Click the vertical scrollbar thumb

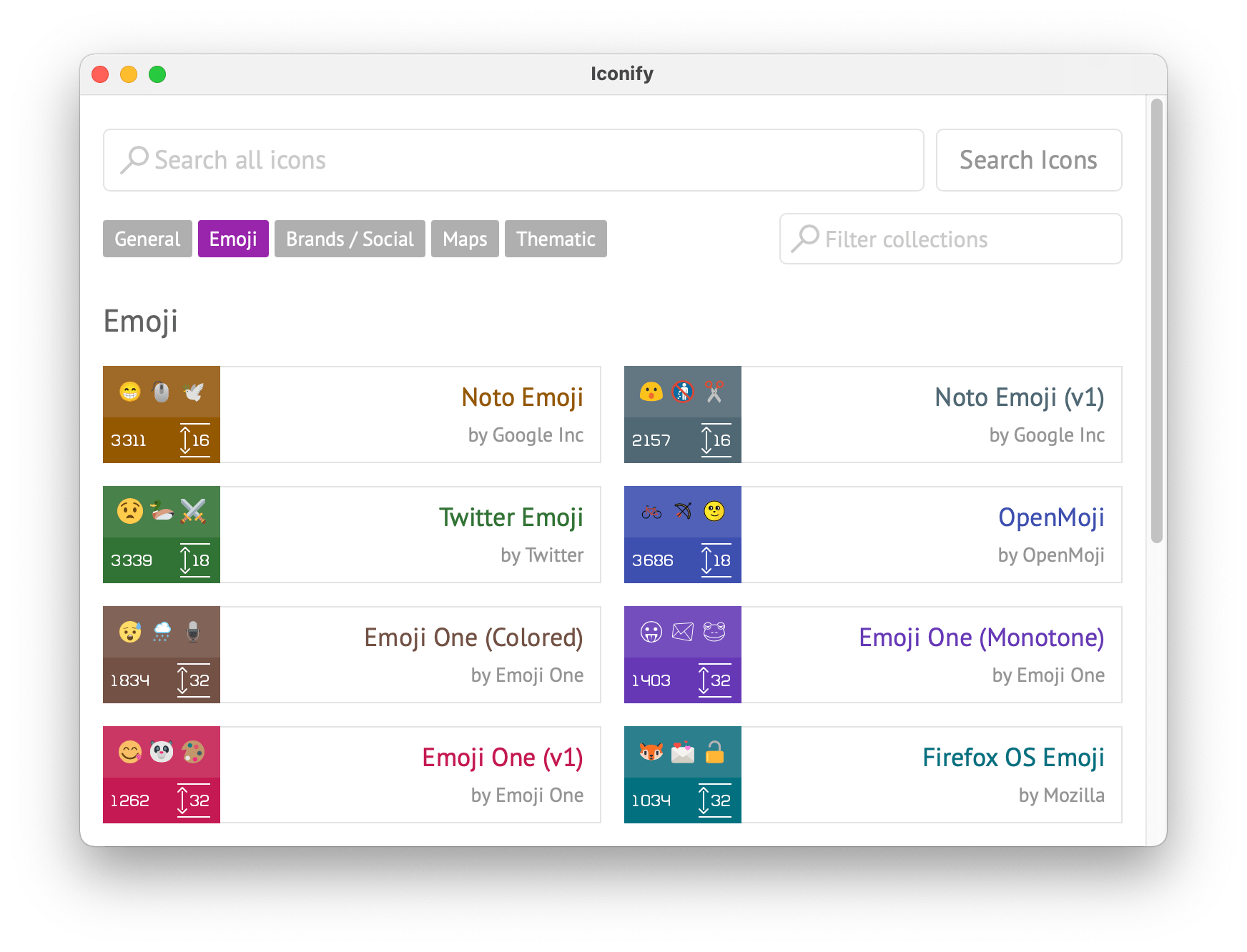tap(1156, 322)
